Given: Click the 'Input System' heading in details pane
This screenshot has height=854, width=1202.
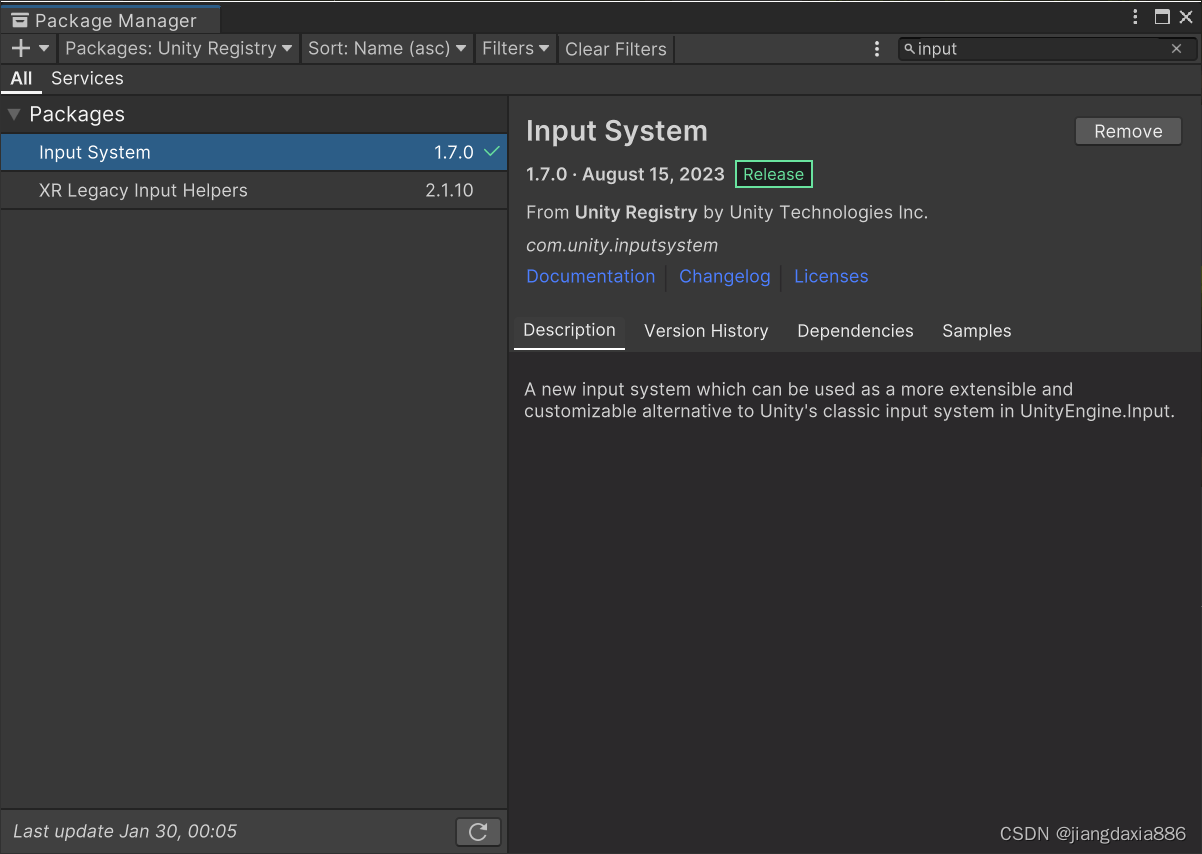Looking at the screenshot, I should point(617,131).
